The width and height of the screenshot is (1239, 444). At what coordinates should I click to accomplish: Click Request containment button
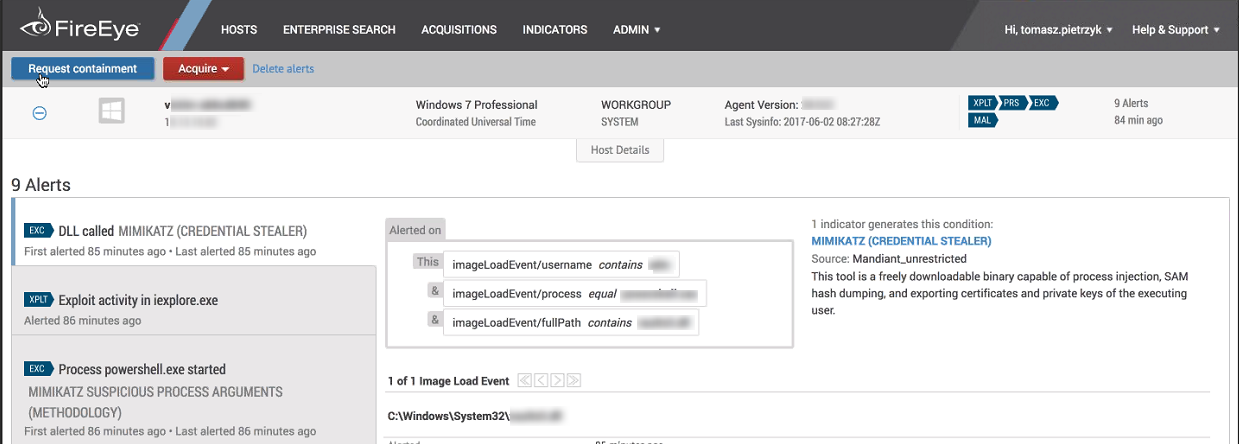coord(82,69)
